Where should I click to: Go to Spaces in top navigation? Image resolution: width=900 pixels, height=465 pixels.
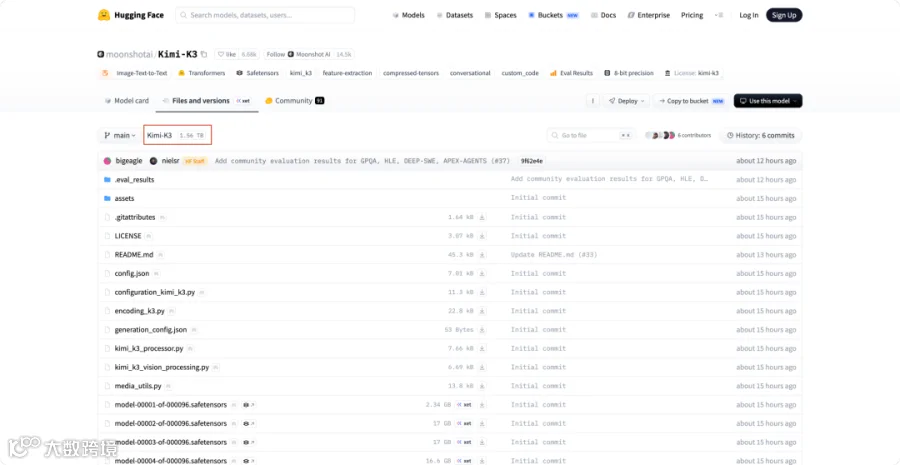pos(501,16)
